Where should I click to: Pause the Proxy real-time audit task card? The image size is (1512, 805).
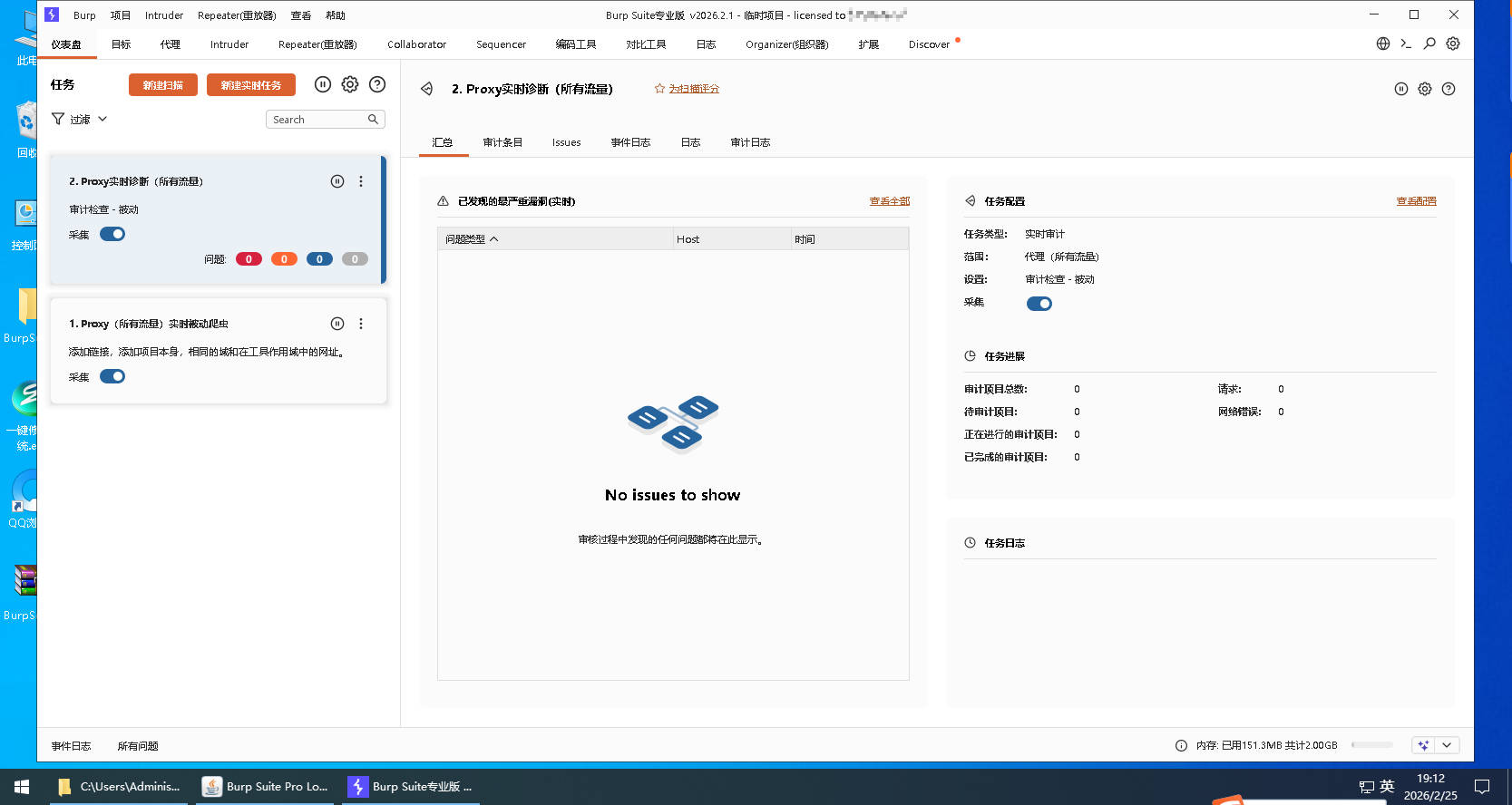pos(337,181)
